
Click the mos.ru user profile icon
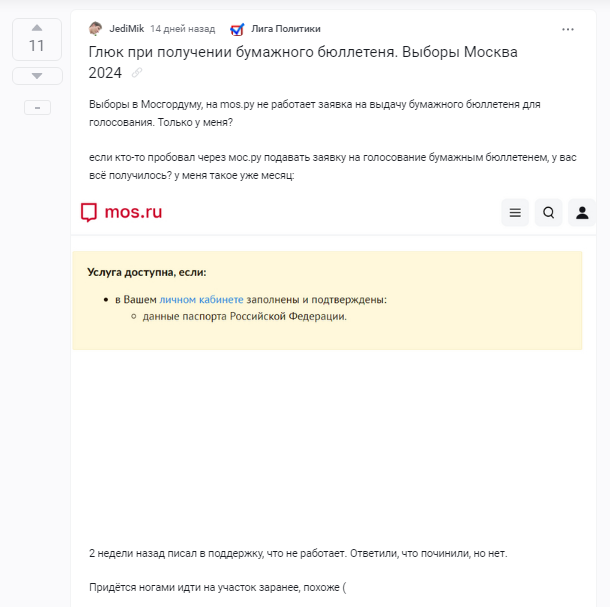[x=582, y=212]
